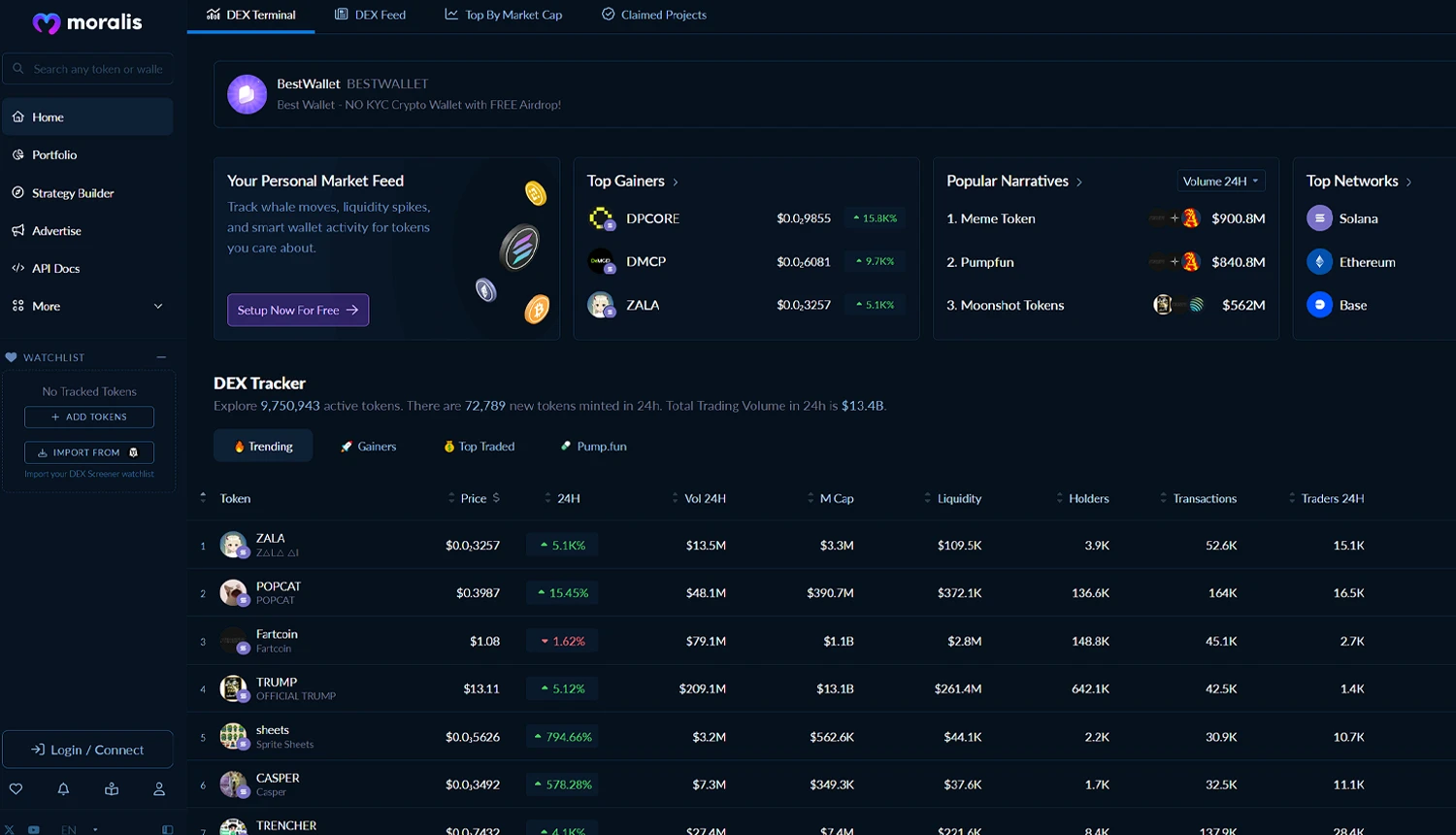
Task: Sort table by 24H column
Action: point(563,498)
